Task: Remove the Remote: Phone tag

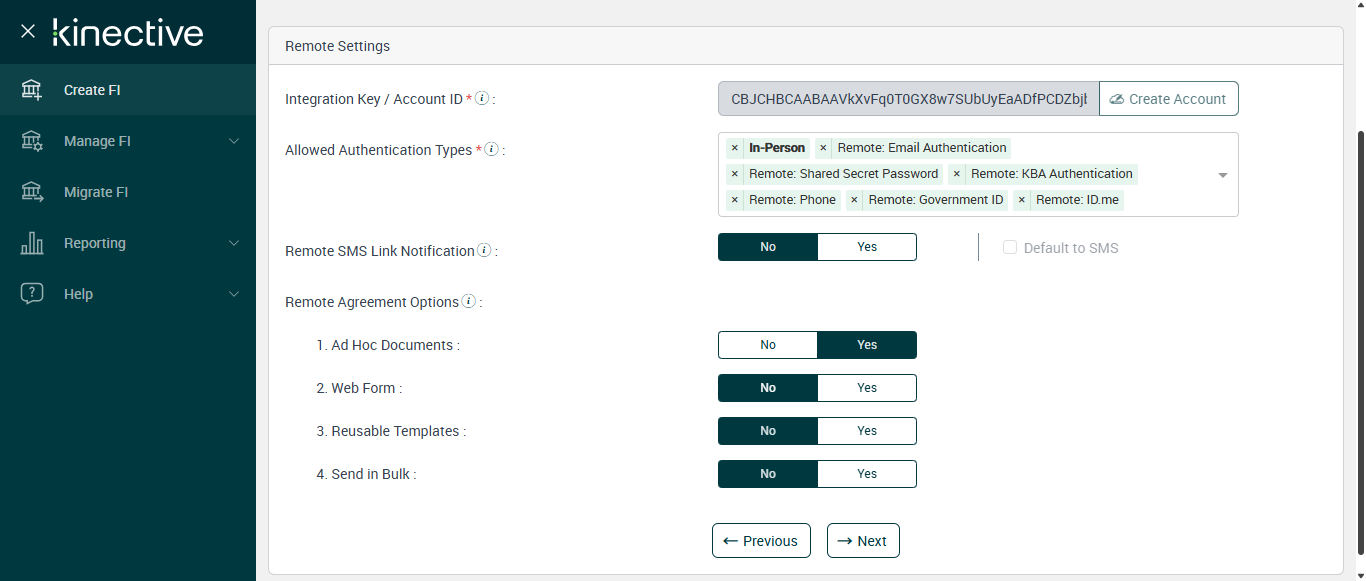Action: click(735, 200)
